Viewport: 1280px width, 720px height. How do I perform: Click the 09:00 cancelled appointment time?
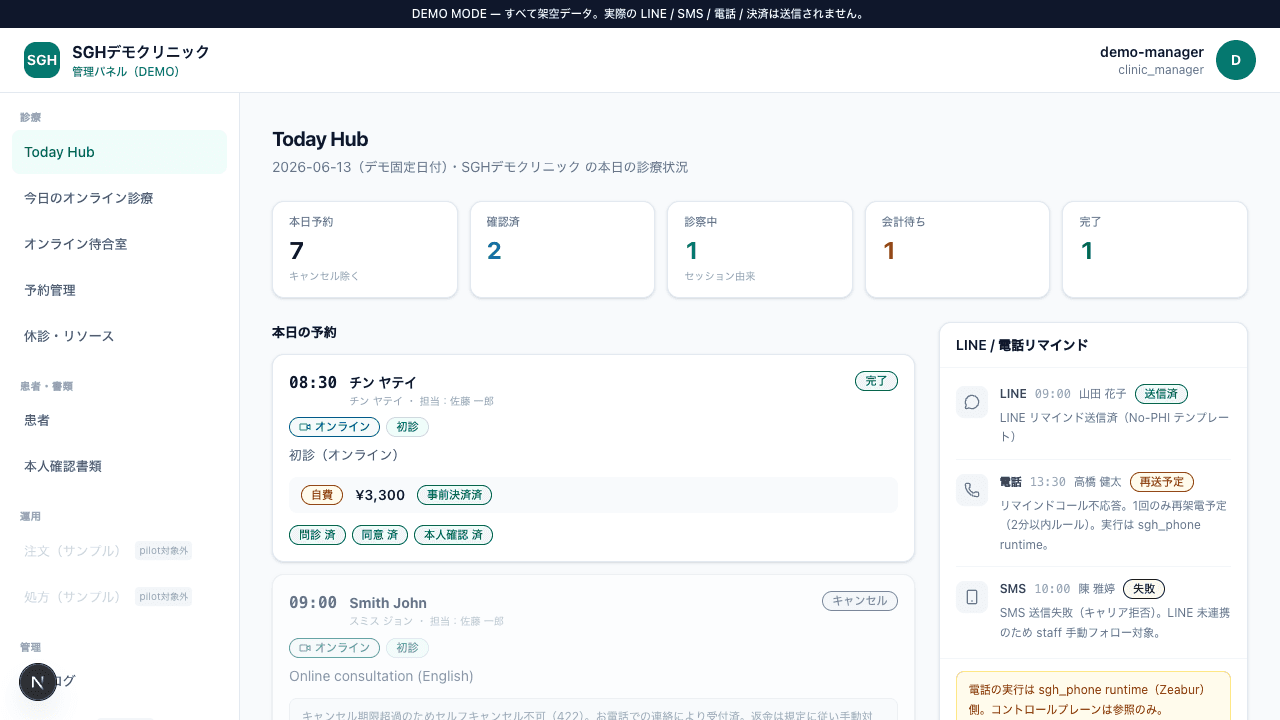313,603
